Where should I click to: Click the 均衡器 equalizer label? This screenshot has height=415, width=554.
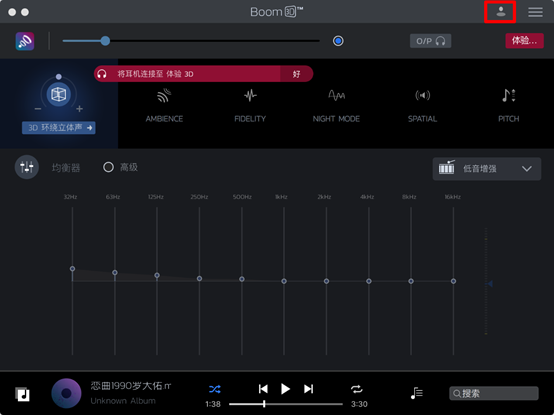[66, 167]
